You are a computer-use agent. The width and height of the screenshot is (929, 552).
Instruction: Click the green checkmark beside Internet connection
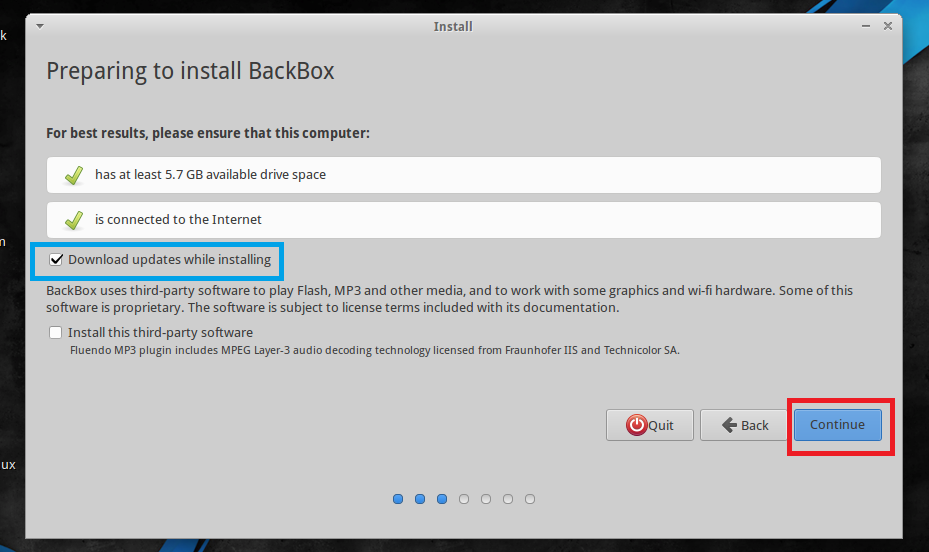(74, 220)
